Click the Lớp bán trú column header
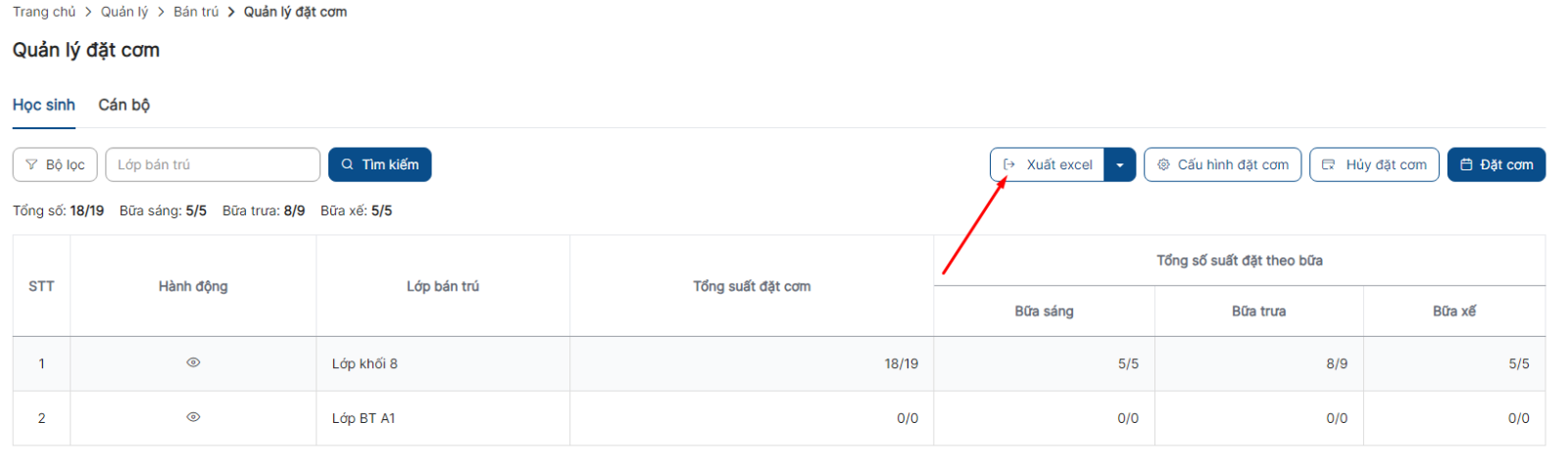This screenshot has width=1568, height=466. pos(443,286)
